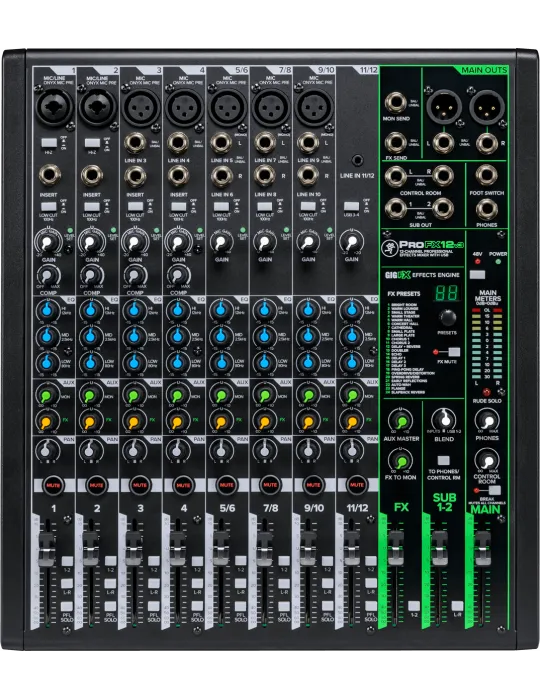
Task: Click the LINE IN 11/12 mini jack
Action: pyautogui.click(x=357, y=160)
